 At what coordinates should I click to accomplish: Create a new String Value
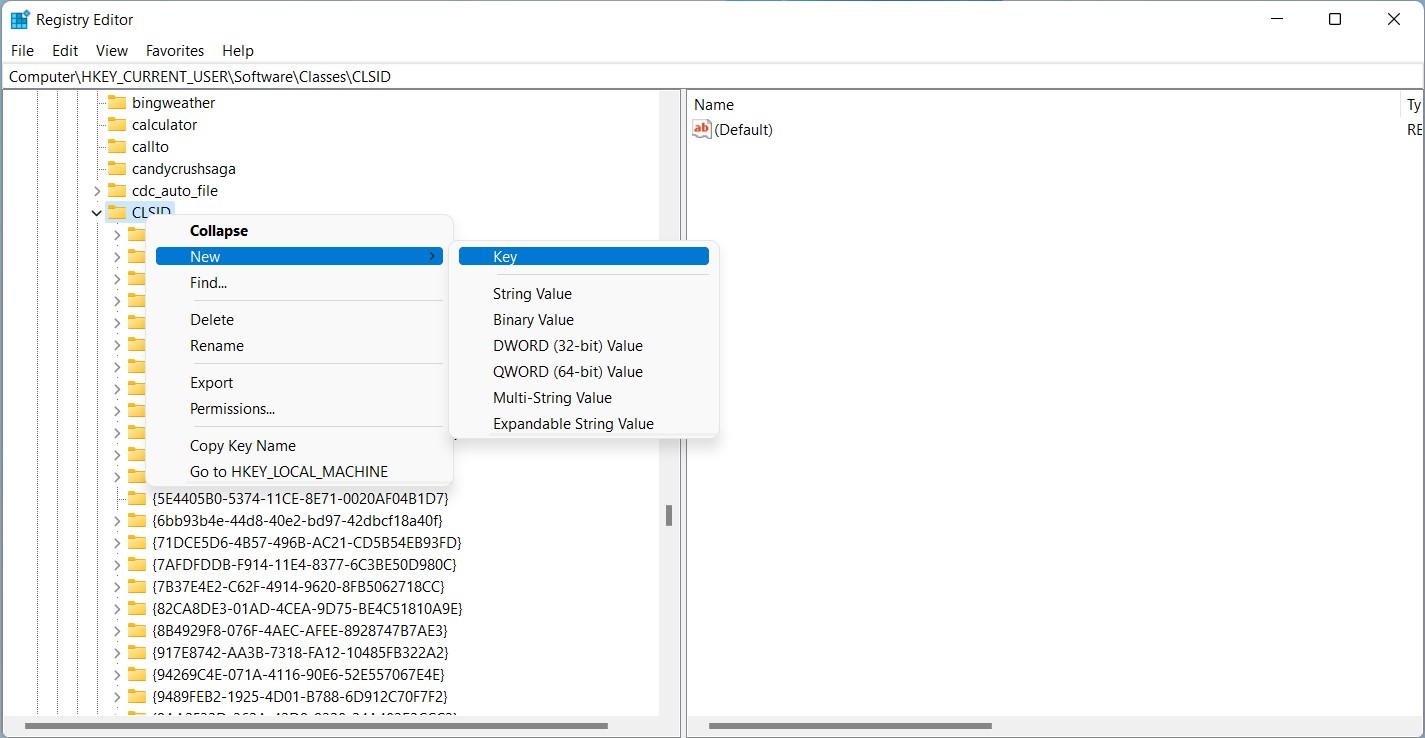(584, 294)
